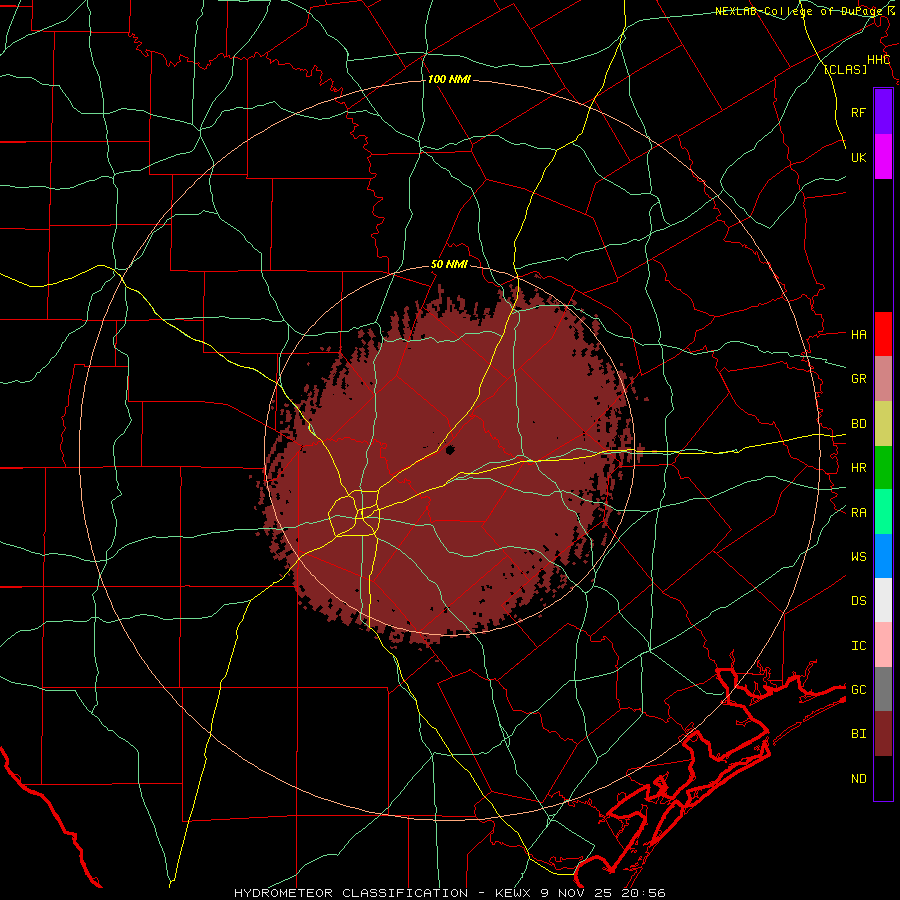Pick the HR green legend swatch
This screenshot has width=900, height=900.
tap(883, 468)
